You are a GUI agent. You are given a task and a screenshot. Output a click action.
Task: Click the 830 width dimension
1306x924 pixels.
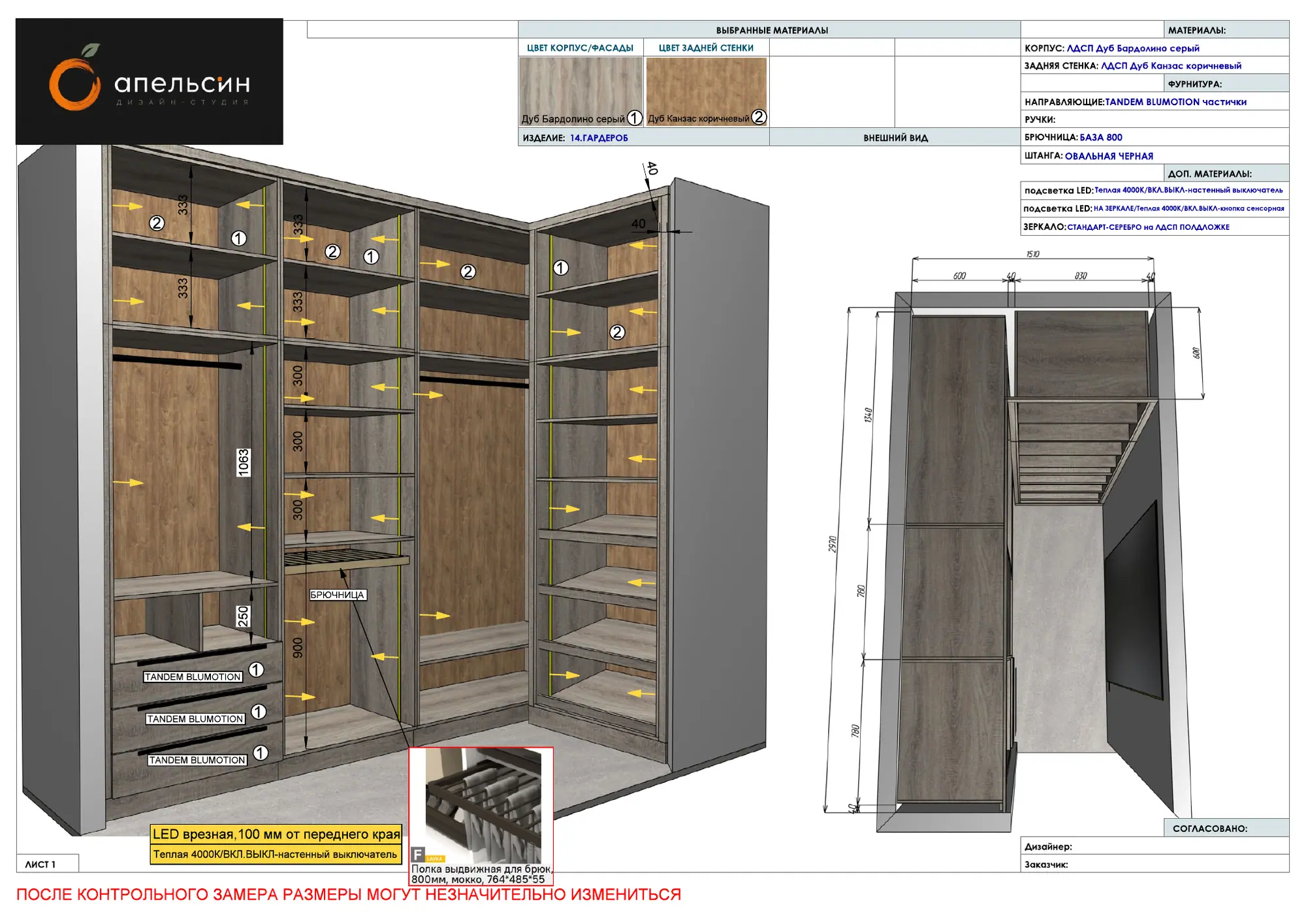[x=1081, y=276]
